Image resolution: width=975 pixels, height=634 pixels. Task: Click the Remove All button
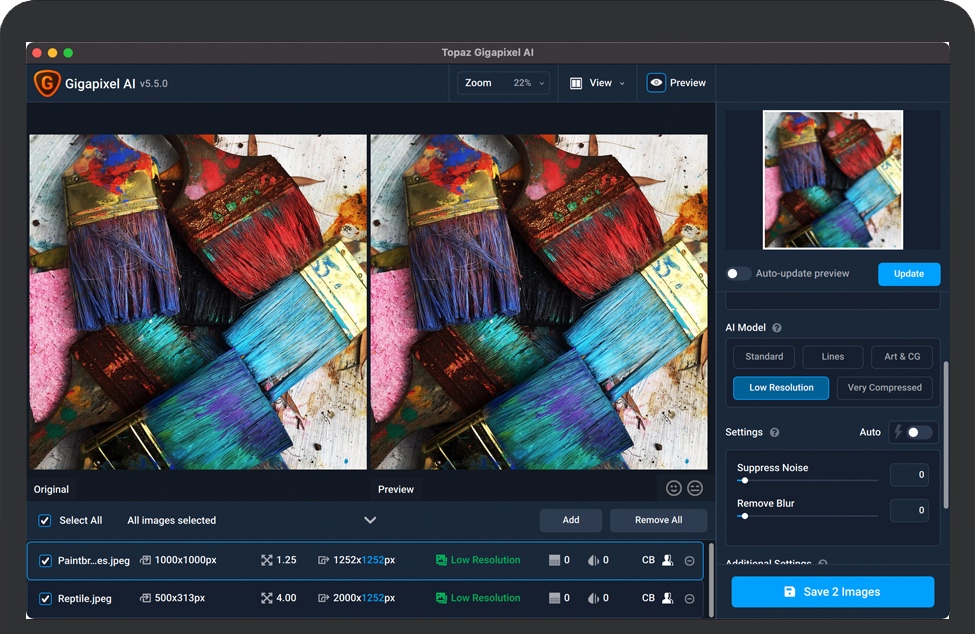[x=658, y=520]
